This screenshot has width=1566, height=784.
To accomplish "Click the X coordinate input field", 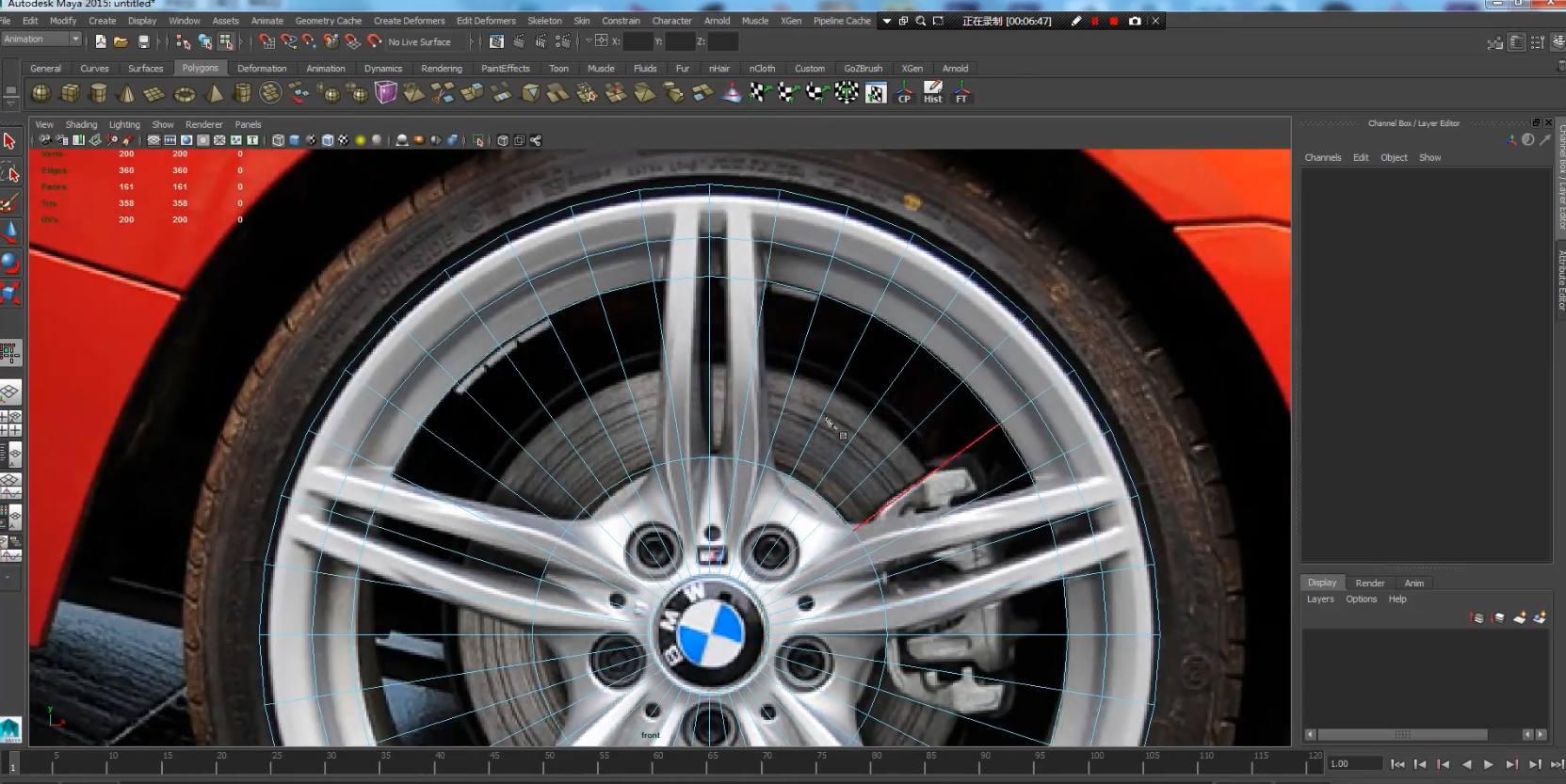I will (x=638, y=41).
